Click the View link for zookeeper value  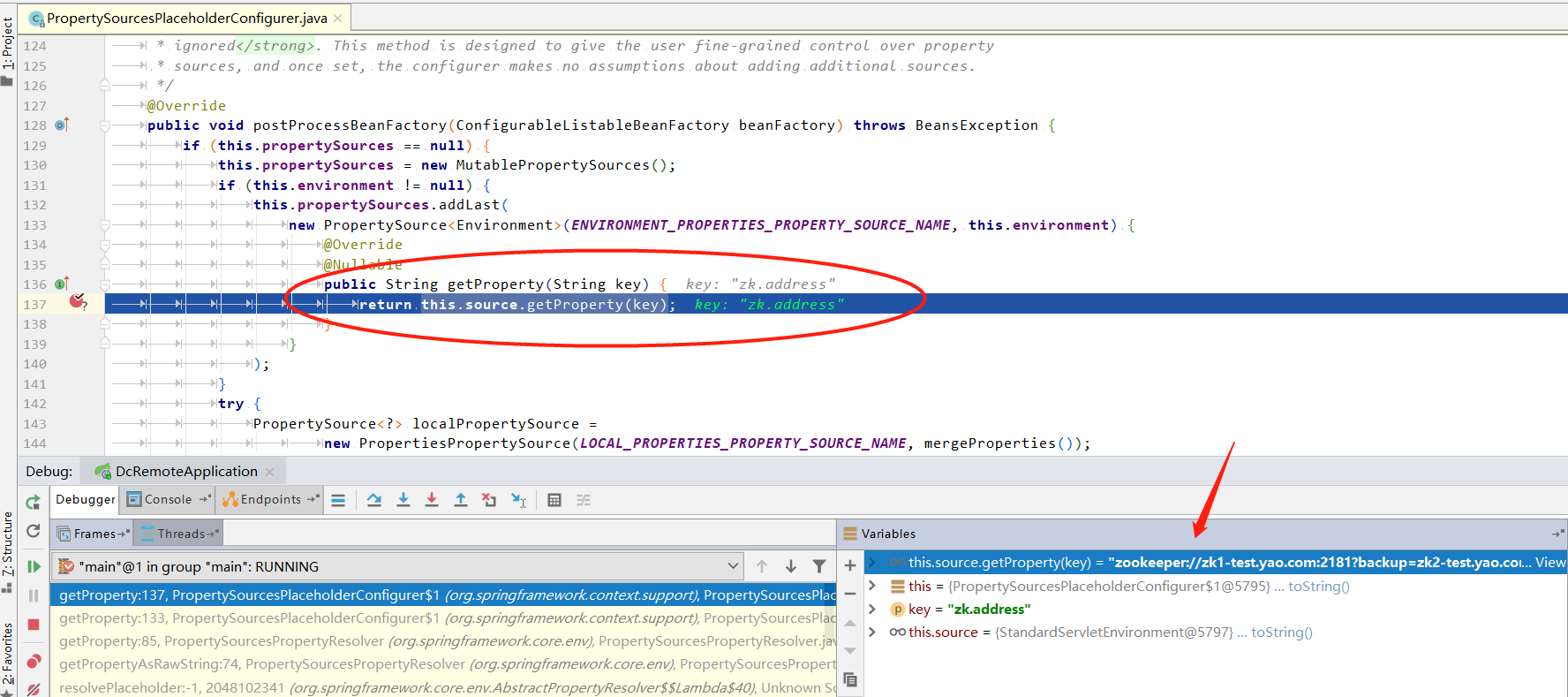coord(1550,563)
